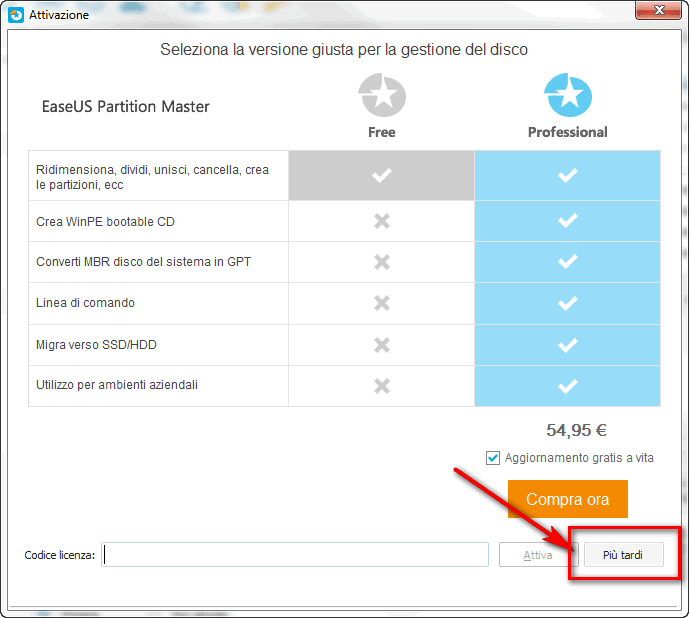Viewport: 689px width, 618px height.
Task: Click Free X mark for Linea di comando
Action: [382, 303]
